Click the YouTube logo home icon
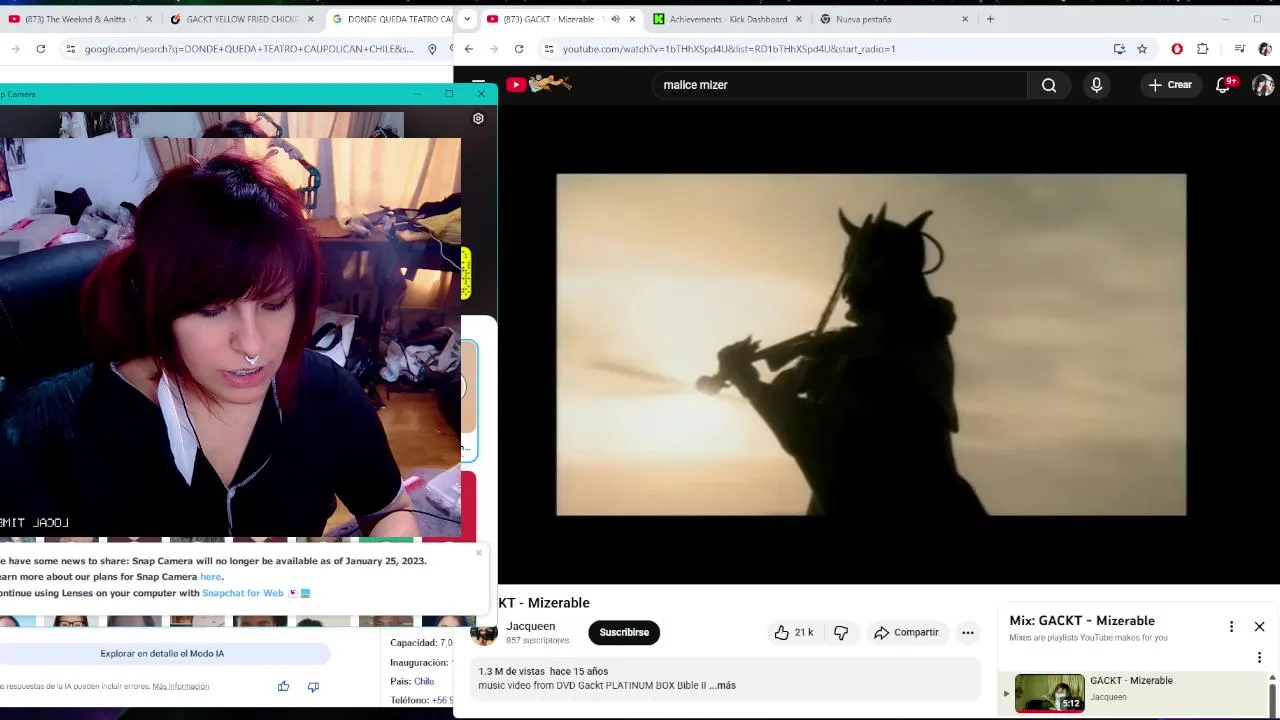Image resolution: width=1280 pixels, height=720 pixels. (538, 85)
